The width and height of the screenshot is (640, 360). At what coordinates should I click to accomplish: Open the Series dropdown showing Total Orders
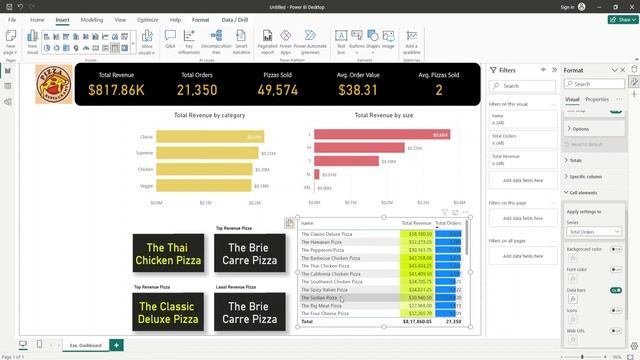tap(594, 231)
